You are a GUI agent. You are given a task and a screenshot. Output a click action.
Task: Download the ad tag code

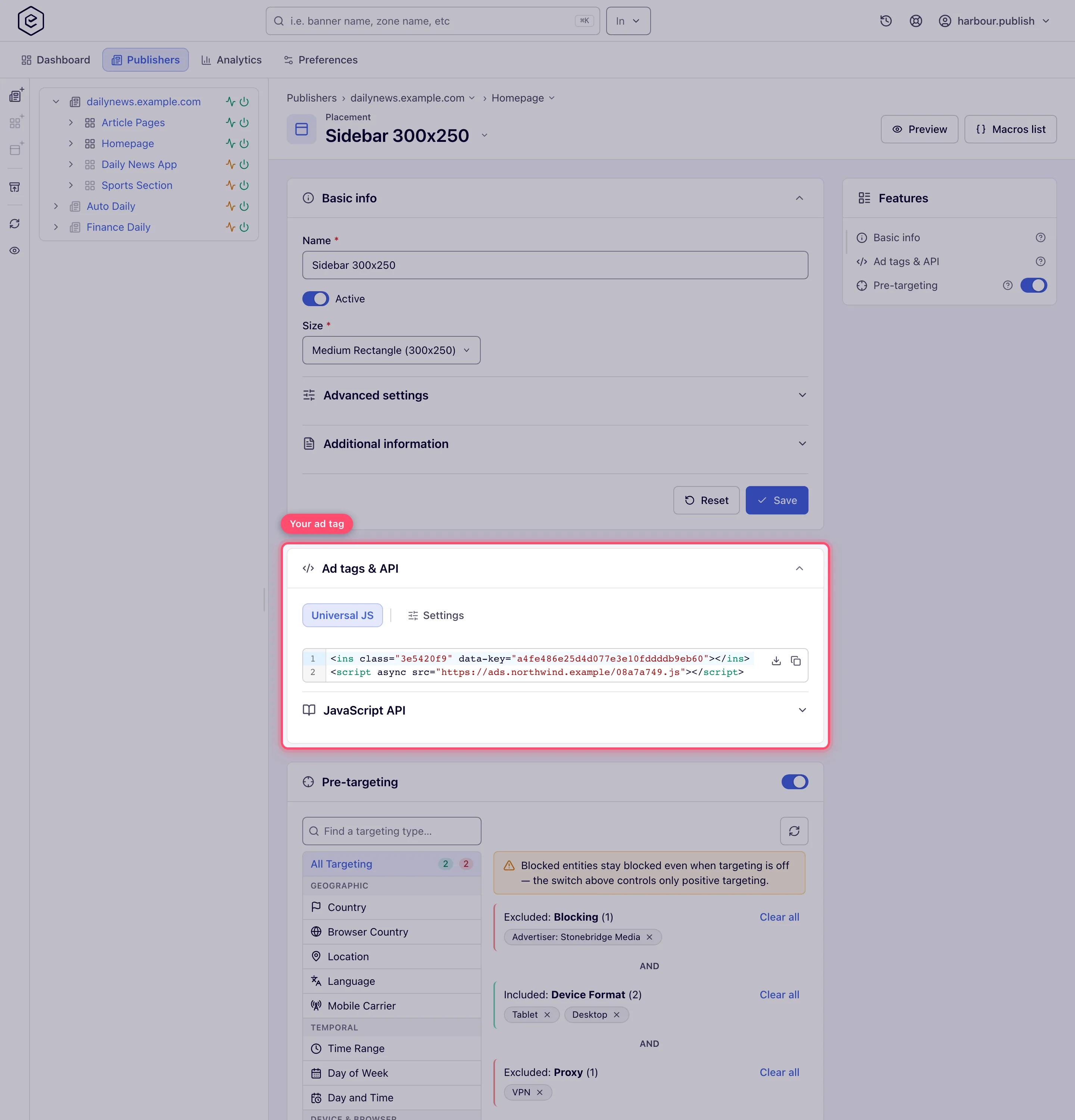[776, 661]
